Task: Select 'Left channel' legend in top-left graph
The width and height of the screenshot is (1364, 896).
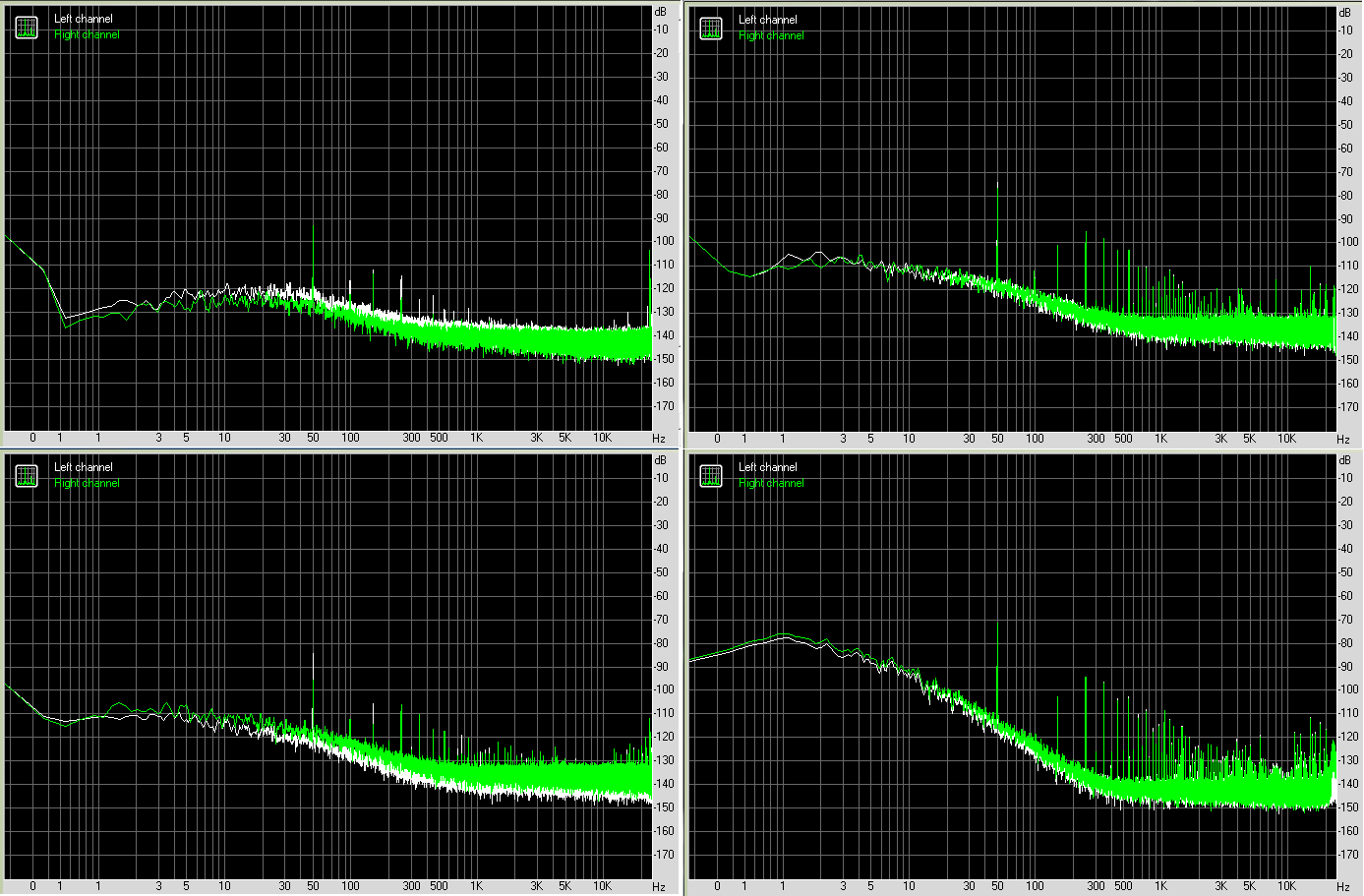Action: pos(84,19)
